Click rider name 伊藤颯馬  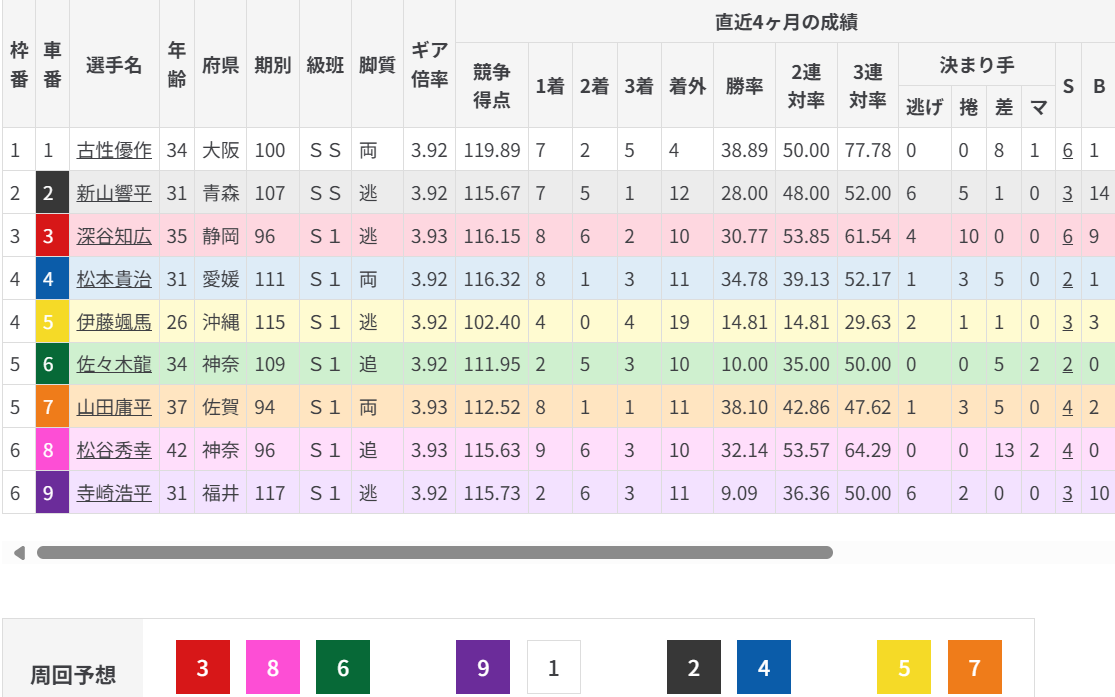[x=114, y=322]
